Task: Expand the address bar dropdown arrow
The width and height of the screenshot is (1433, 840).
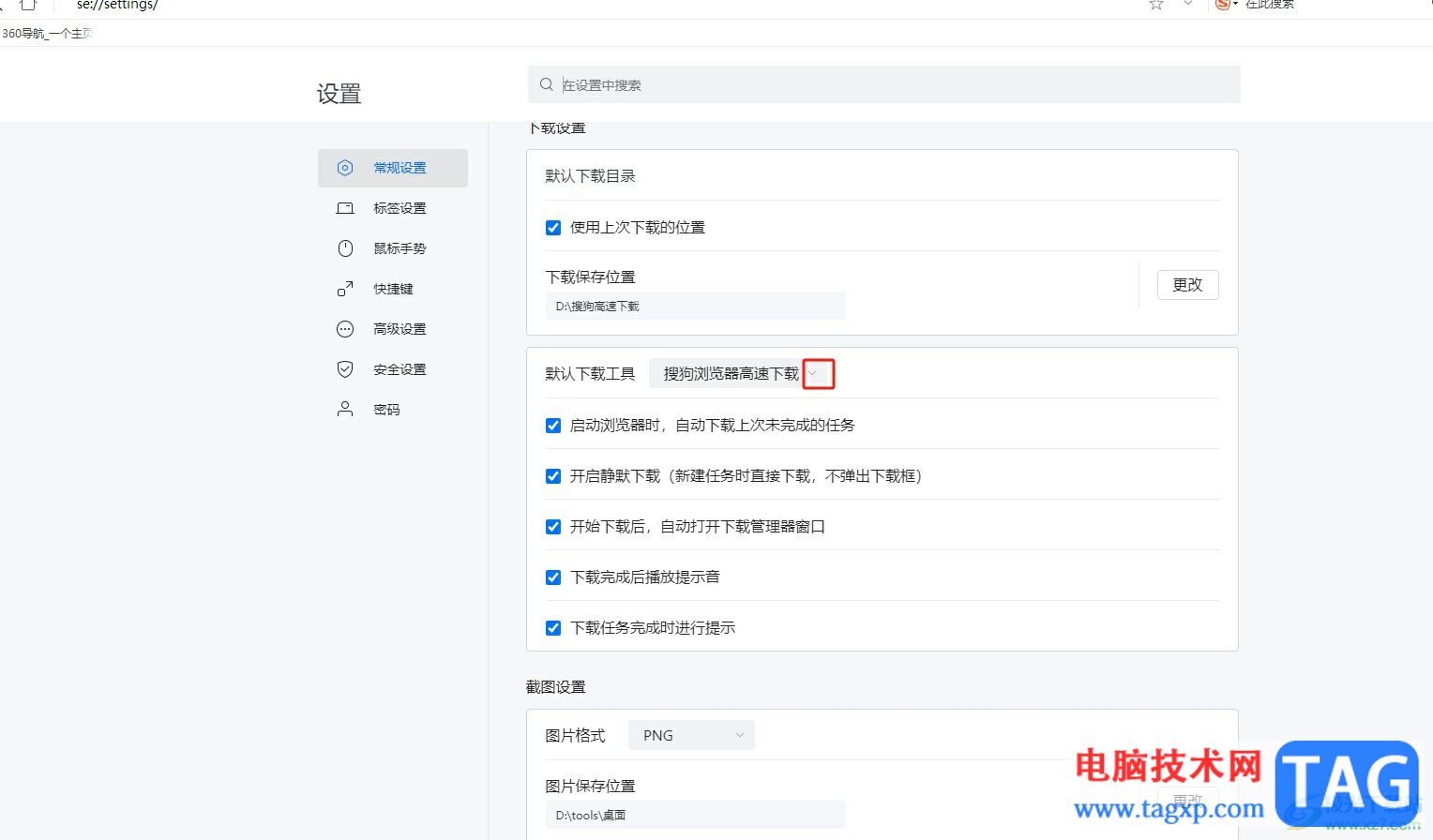Action: 1188,5
